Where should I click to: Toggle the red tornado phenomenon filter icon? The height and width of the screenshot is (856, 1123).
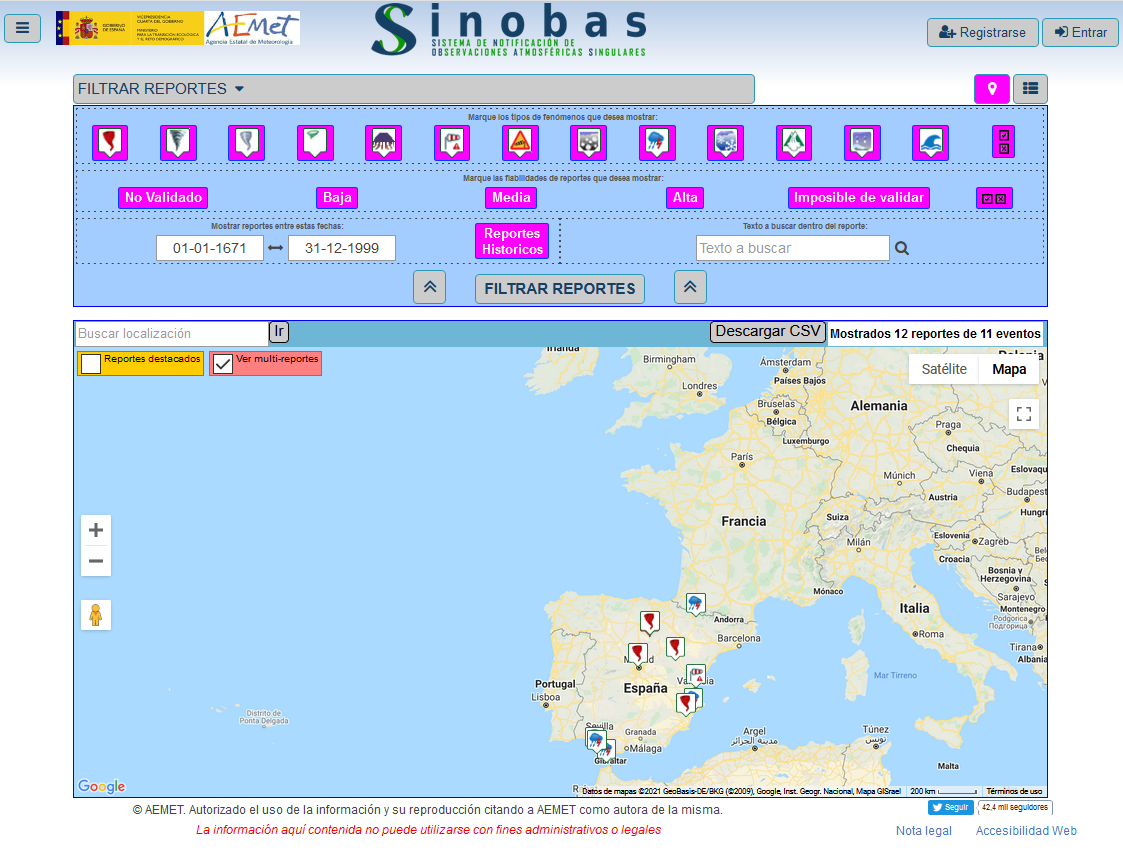[110, 143]
